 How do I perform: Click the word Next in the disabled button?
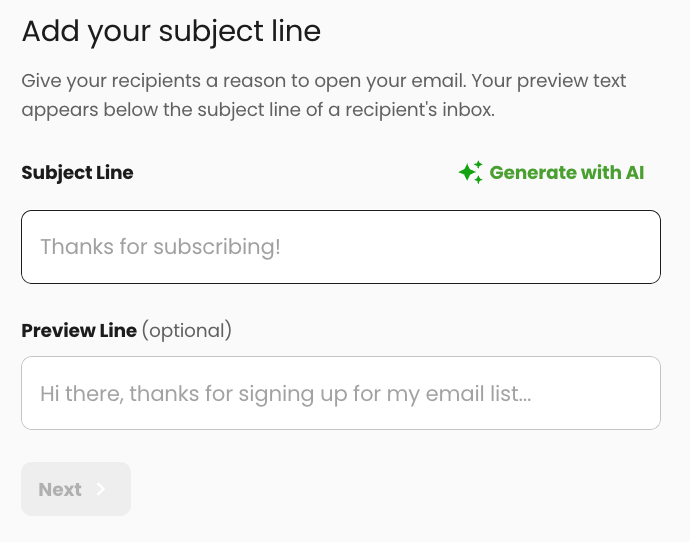(x=60, y=490)
